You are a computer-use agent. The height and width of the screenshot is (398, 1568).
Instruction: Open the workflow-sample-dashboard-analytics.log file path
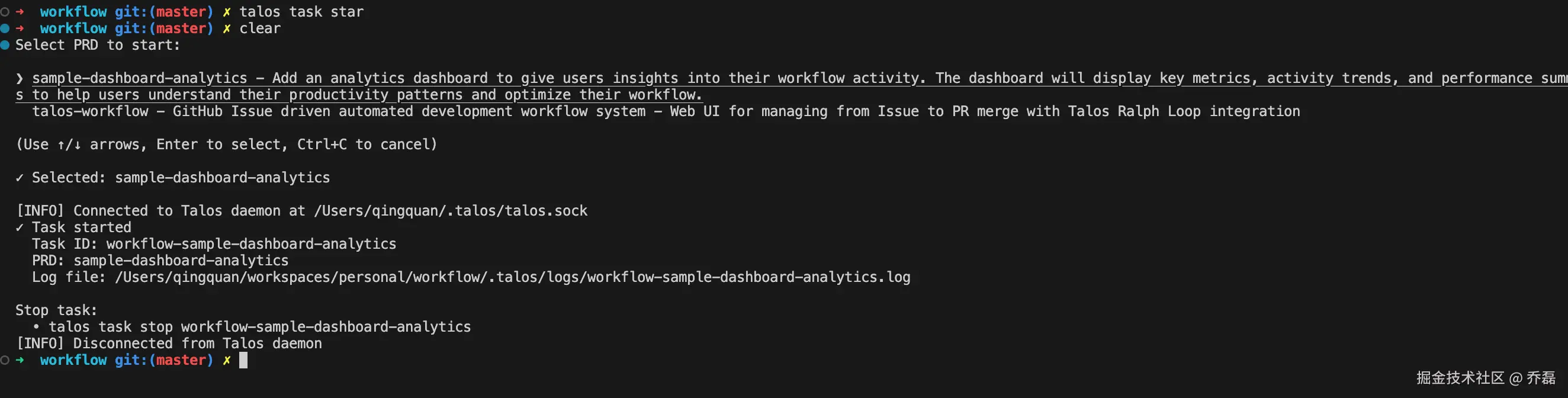[513, 277]
